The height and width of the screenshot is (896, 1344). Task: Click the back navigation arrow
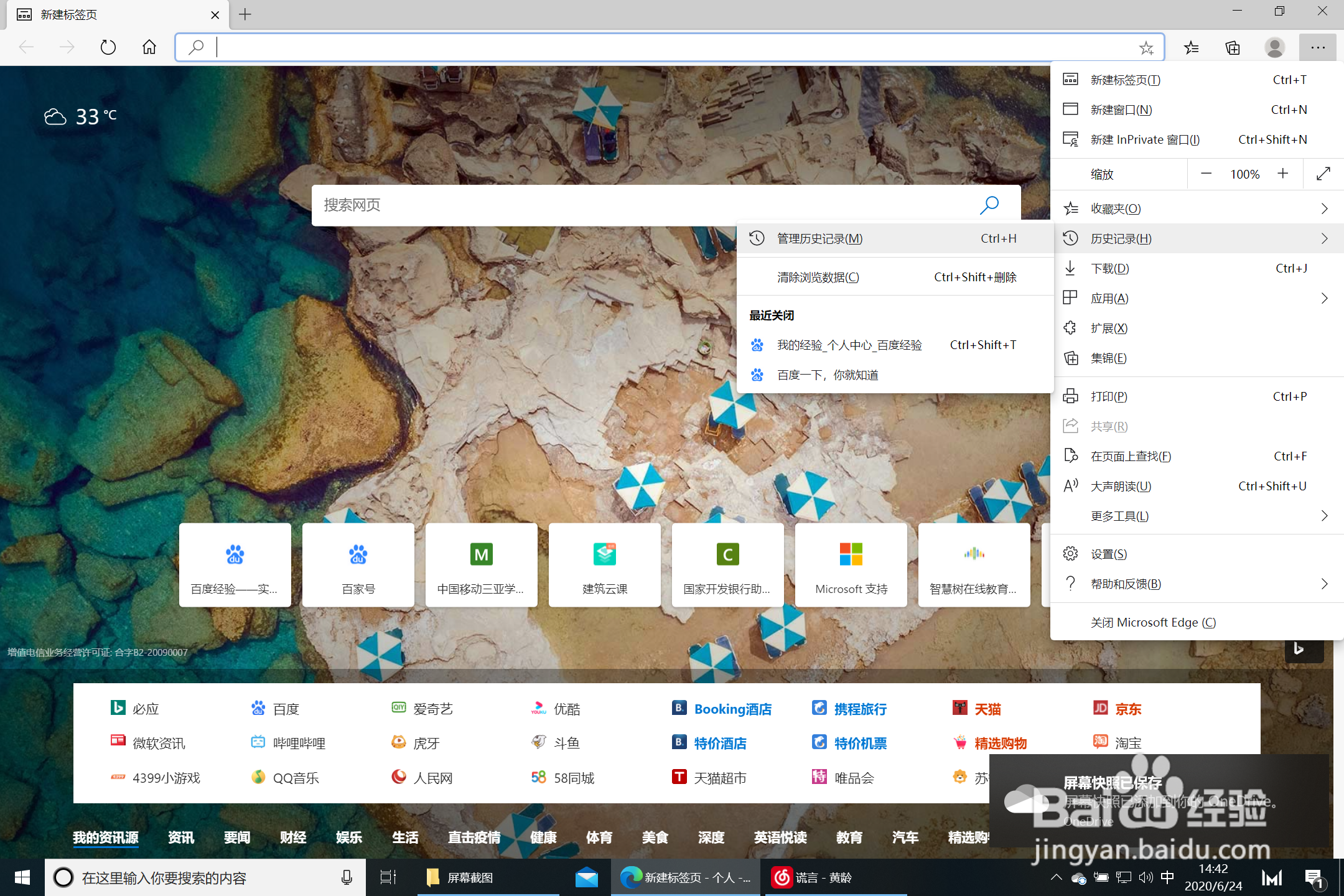click(26, 47)
